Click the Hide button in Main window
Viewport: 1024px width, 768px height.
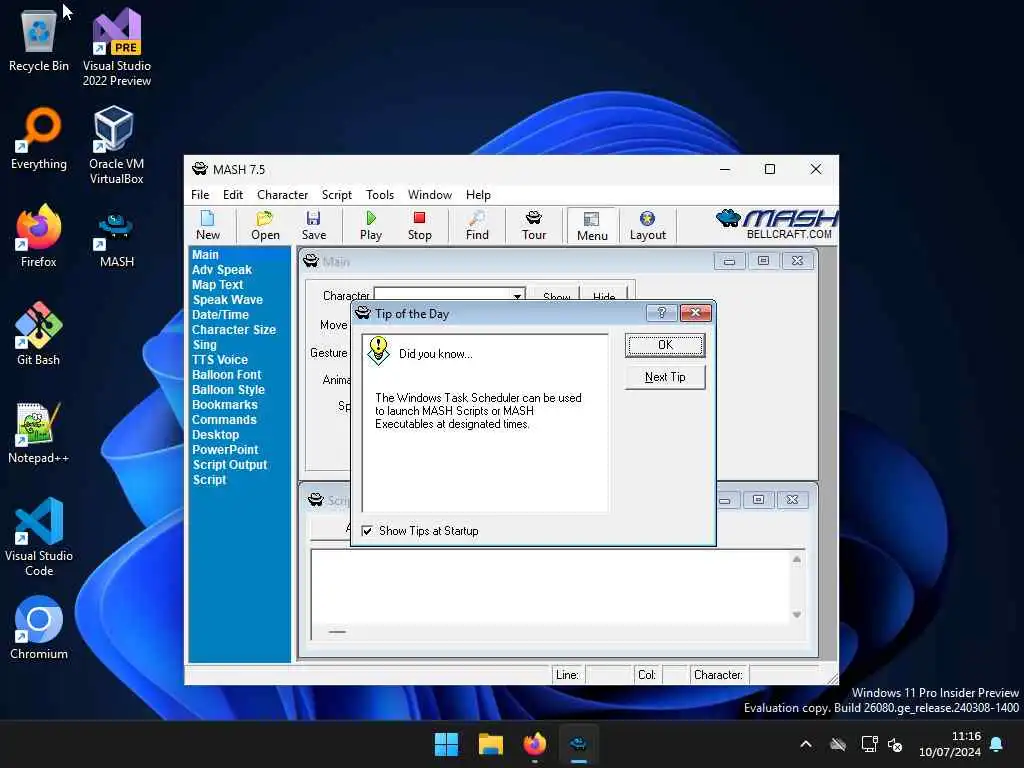point(604,296)
